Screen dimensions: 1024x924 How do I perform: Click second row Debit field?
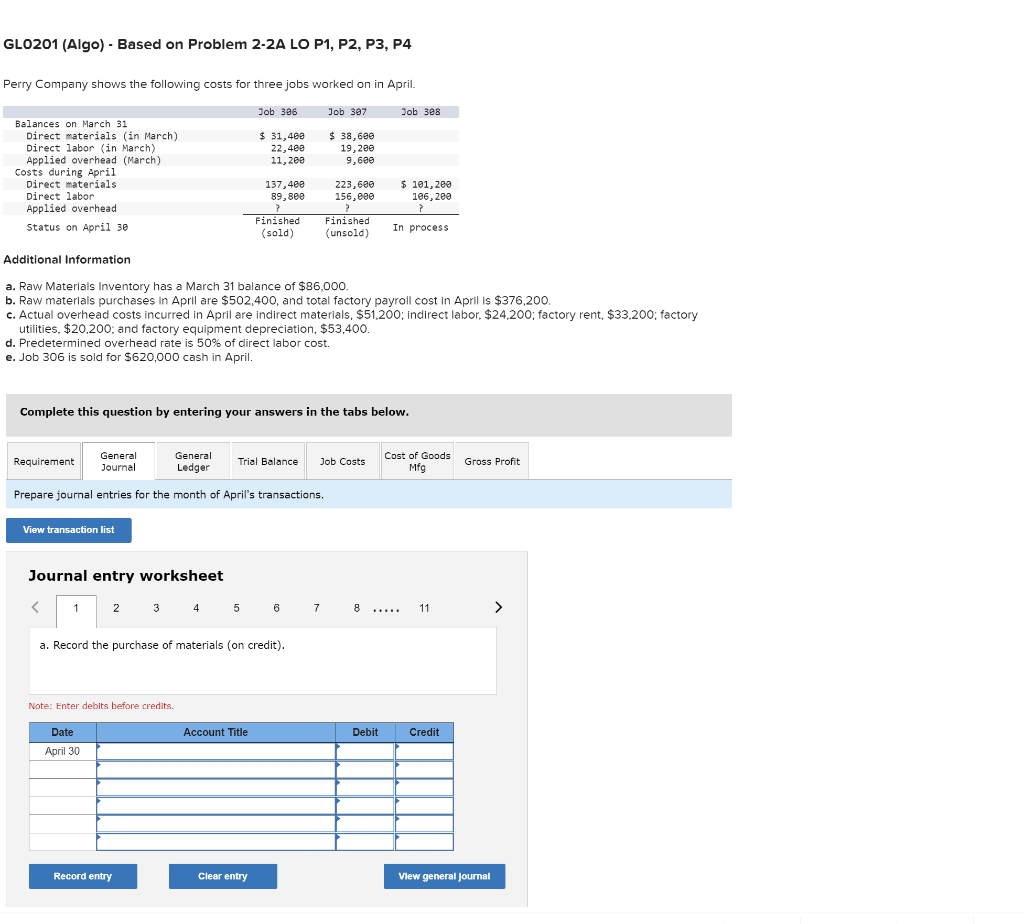point(365,770)
